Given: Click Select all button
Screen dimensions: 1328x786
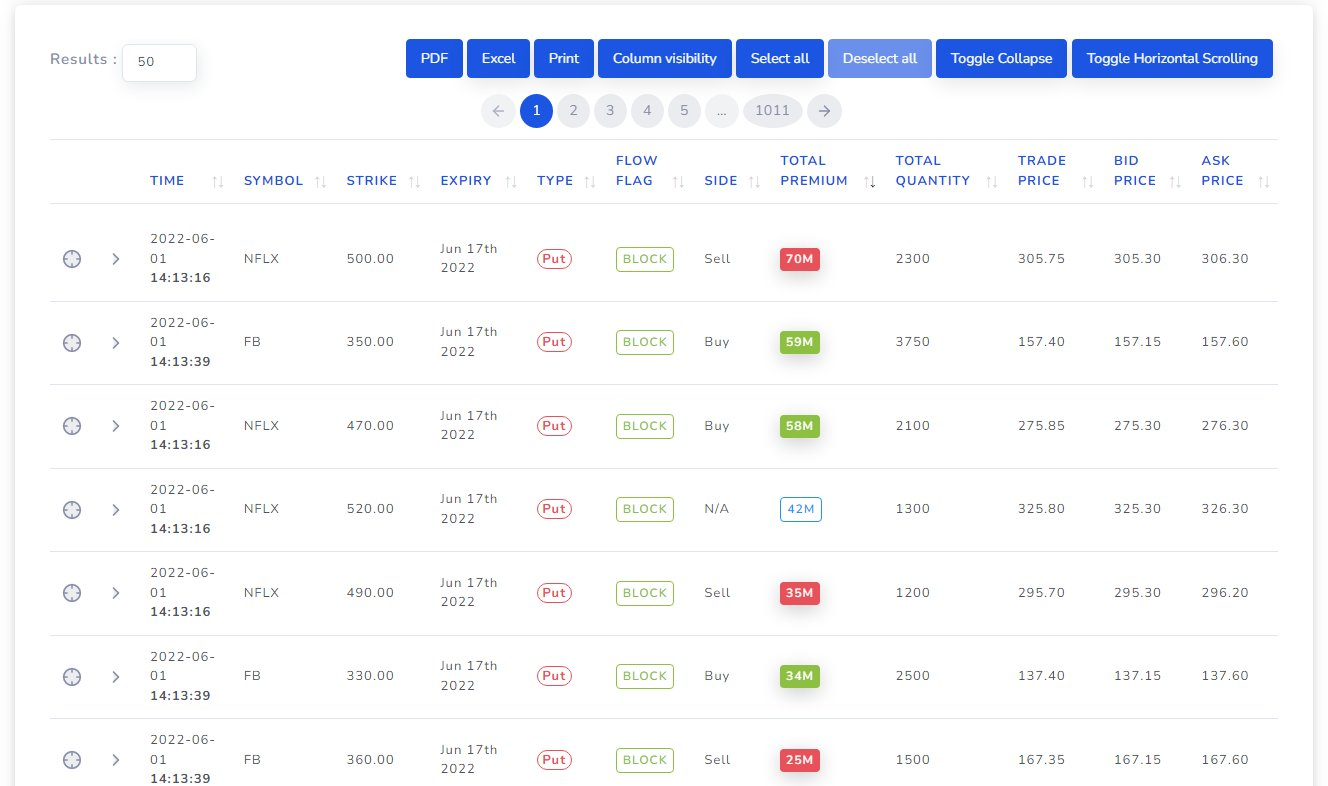Looking at the screenshot, I should coord(780,58).
